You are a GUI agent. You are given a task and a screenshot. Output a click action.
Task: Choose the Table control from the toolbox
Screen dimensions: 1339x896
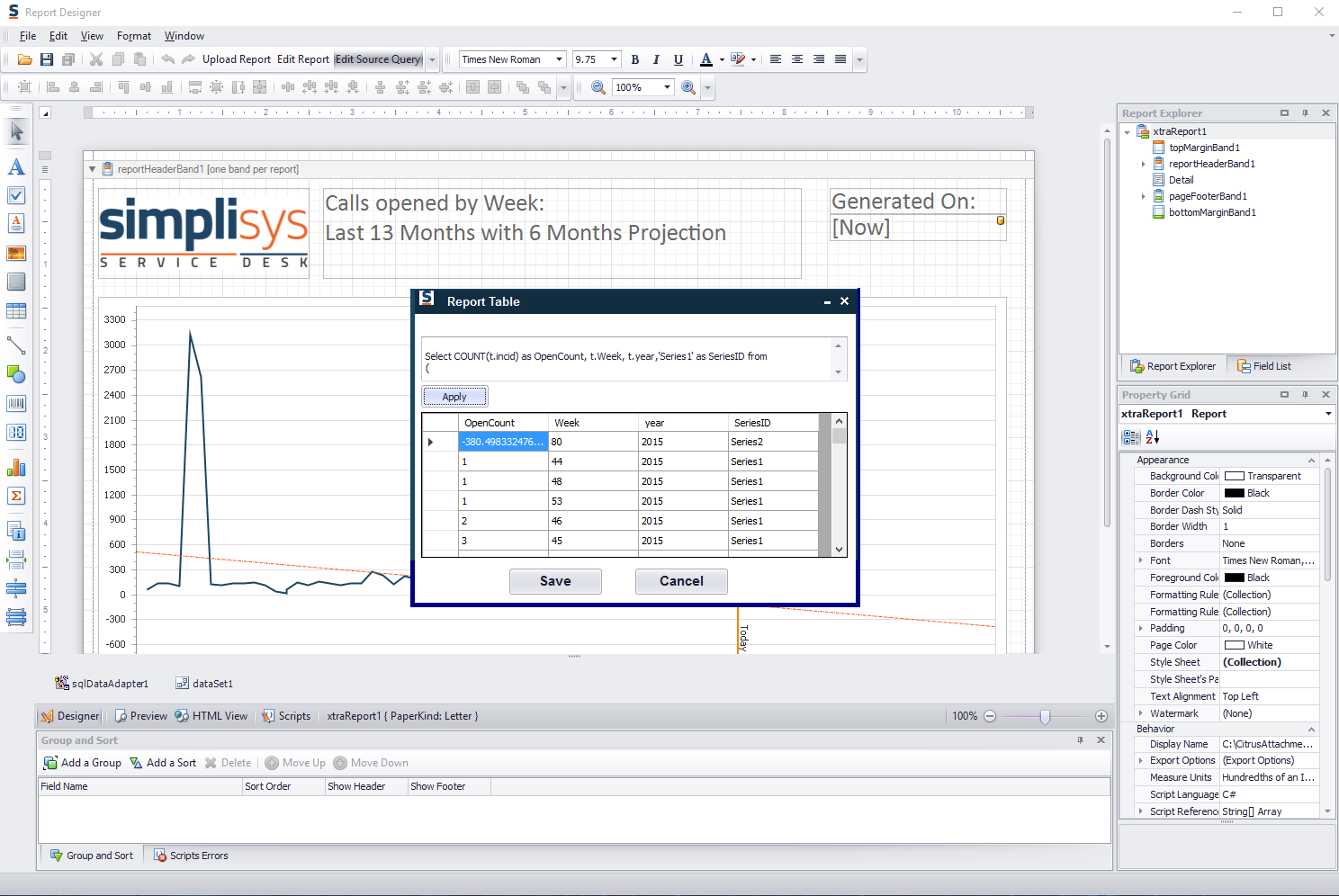[x=16, y=310]
